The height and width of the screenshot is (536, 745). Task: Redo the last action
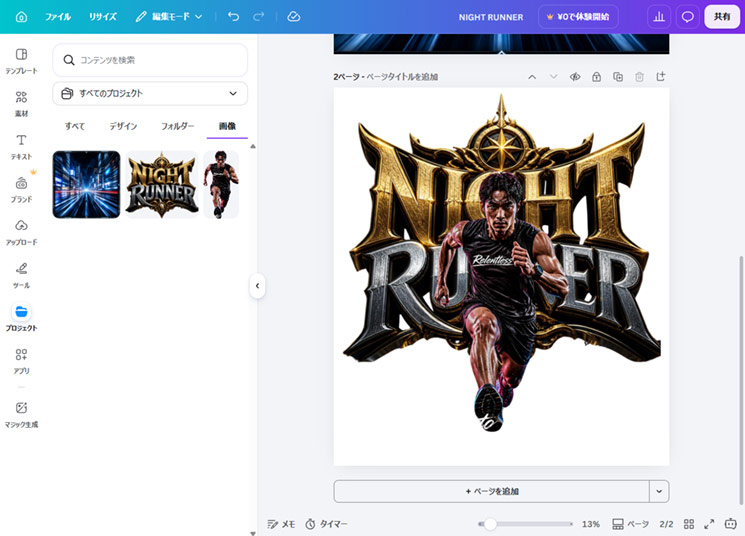coord(258,17)
